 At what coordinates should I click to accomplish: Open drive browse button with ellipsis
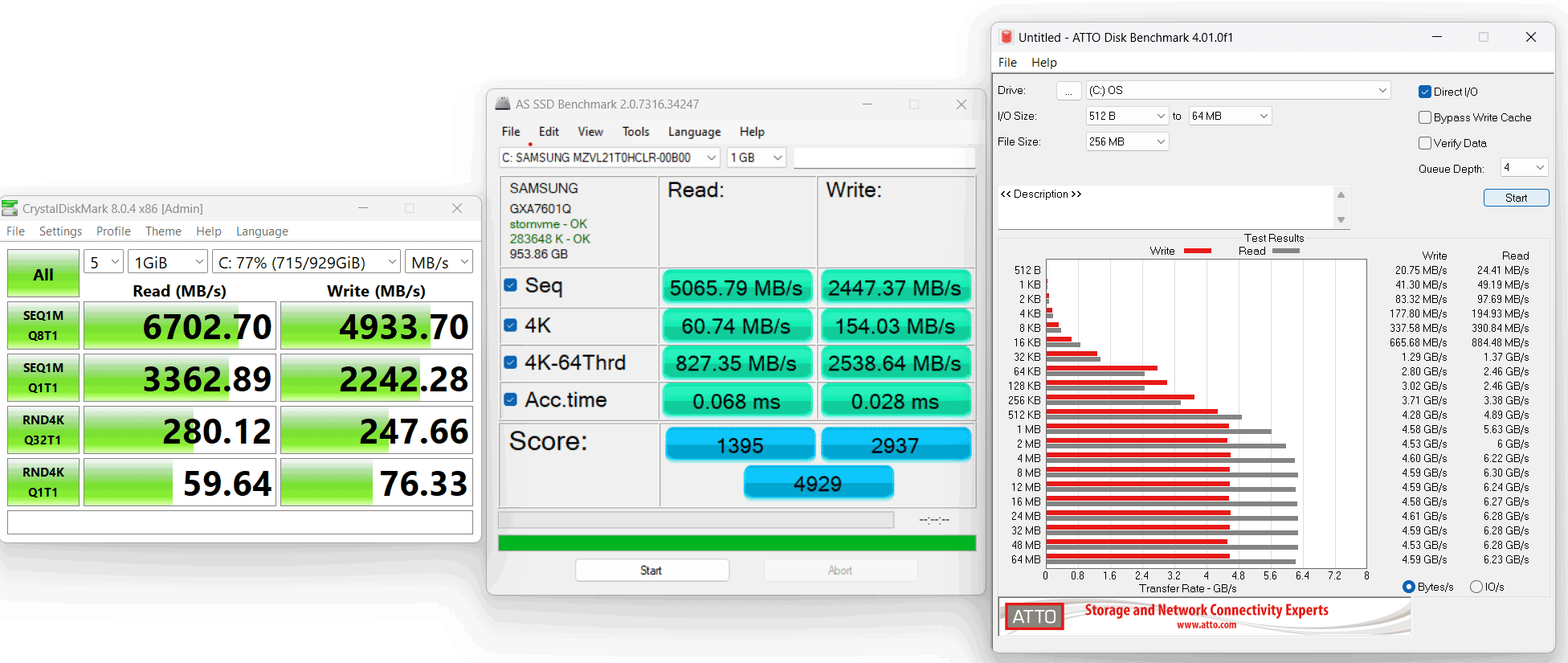pyautogui.click(x=1068, y=91)
